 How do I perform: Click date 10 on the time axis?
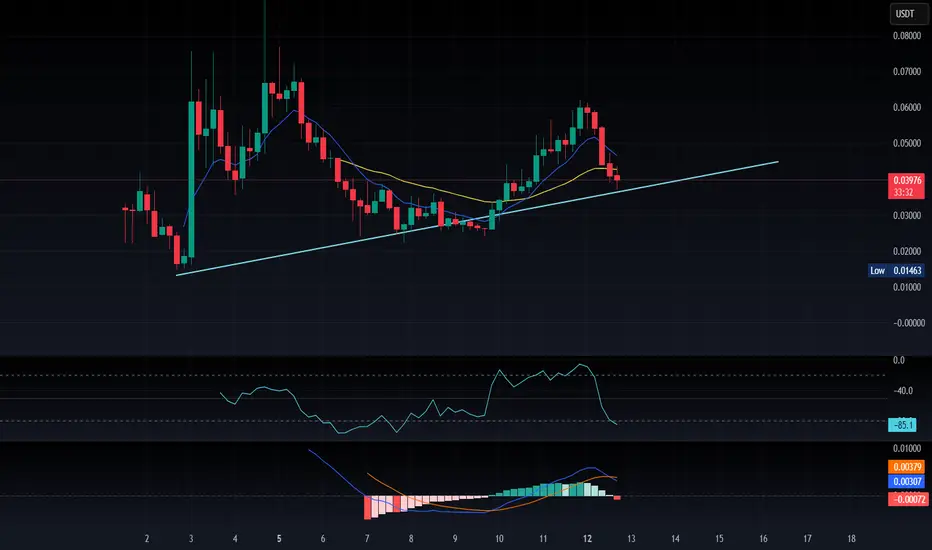499,539
